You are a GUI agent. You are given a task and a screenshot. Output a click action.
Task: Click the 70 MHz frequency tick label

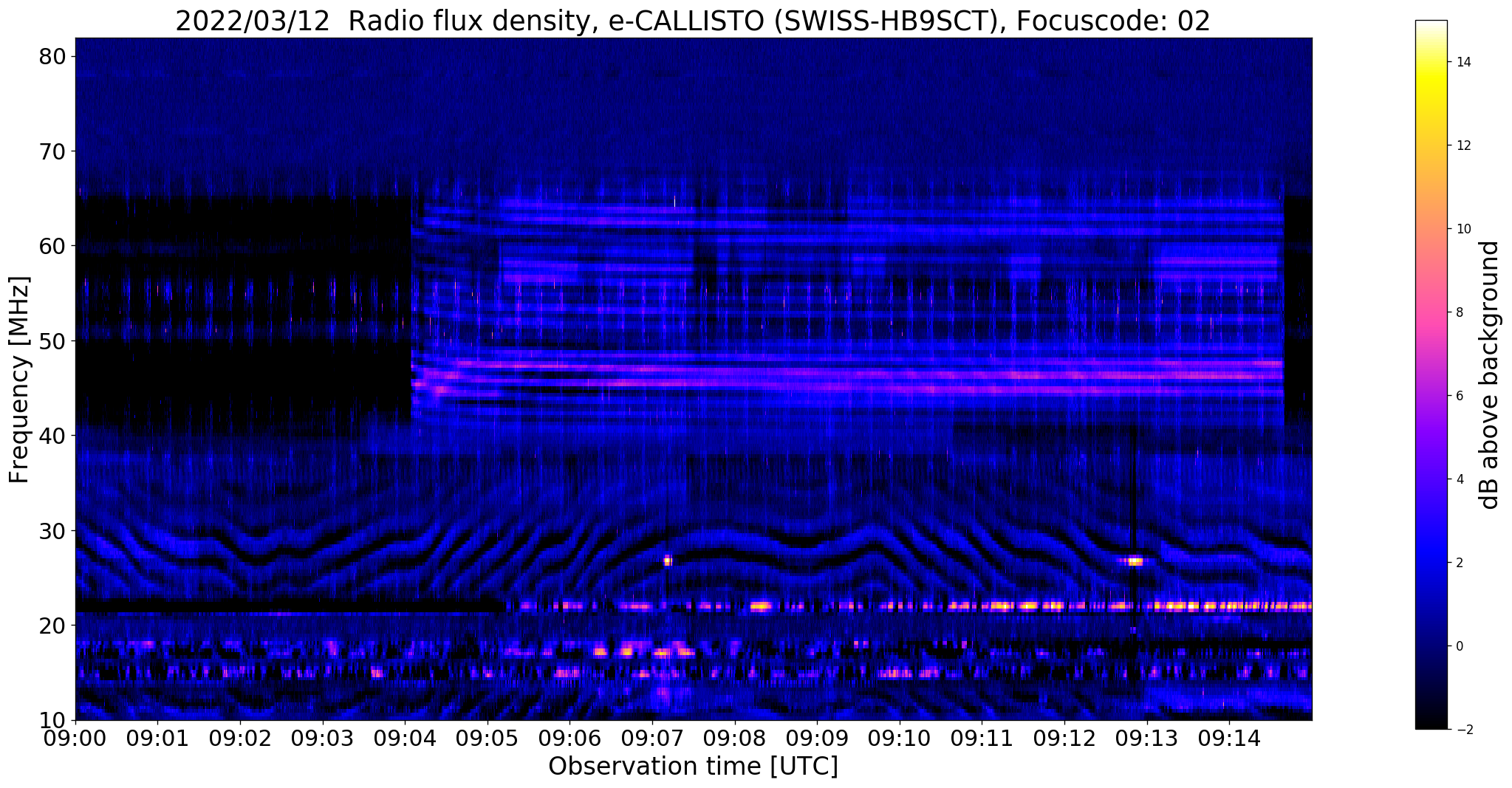tap(53, 151)
